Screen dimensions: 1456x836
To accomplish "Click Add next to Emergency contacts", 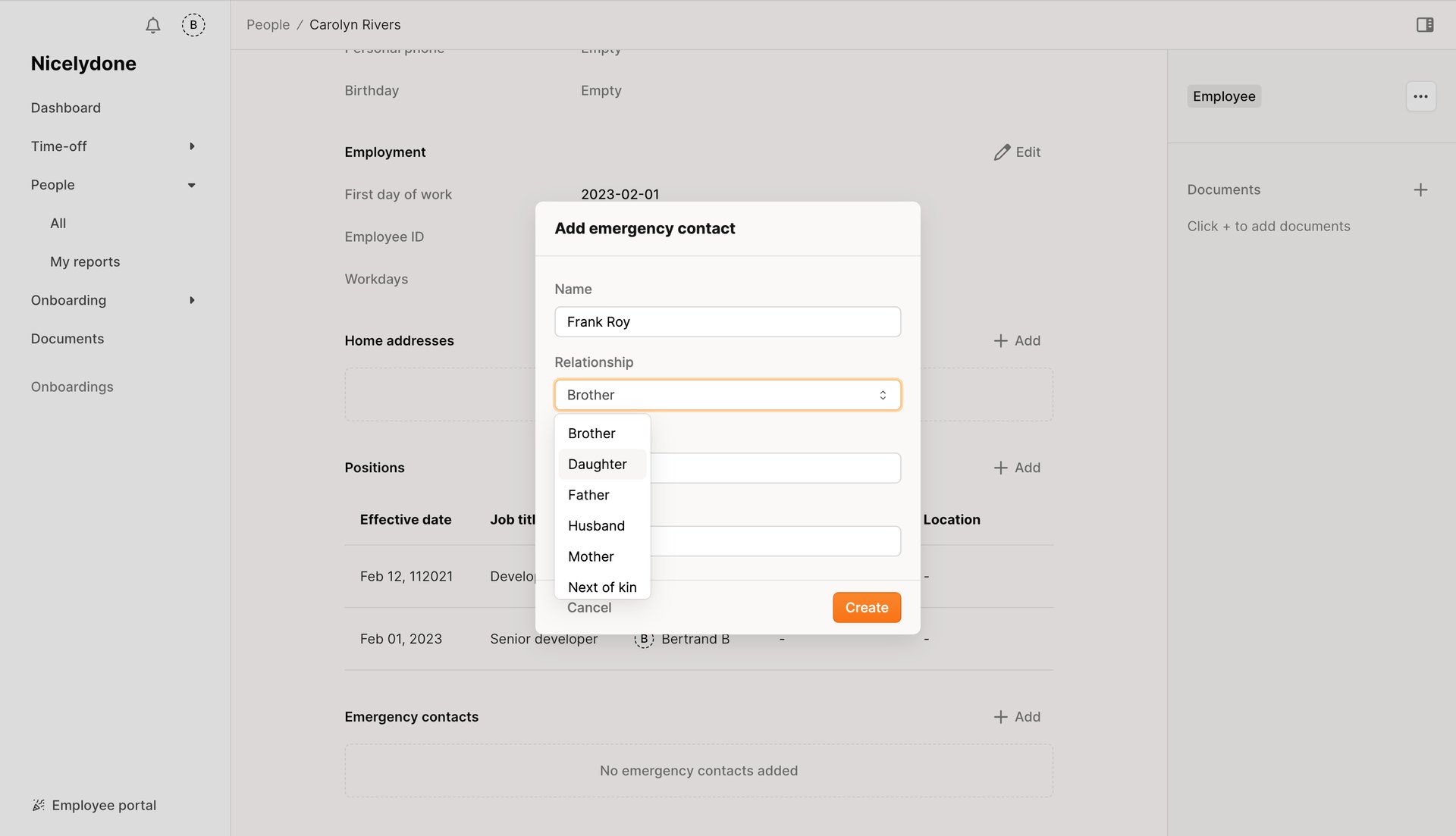I will pos(1017,716).
